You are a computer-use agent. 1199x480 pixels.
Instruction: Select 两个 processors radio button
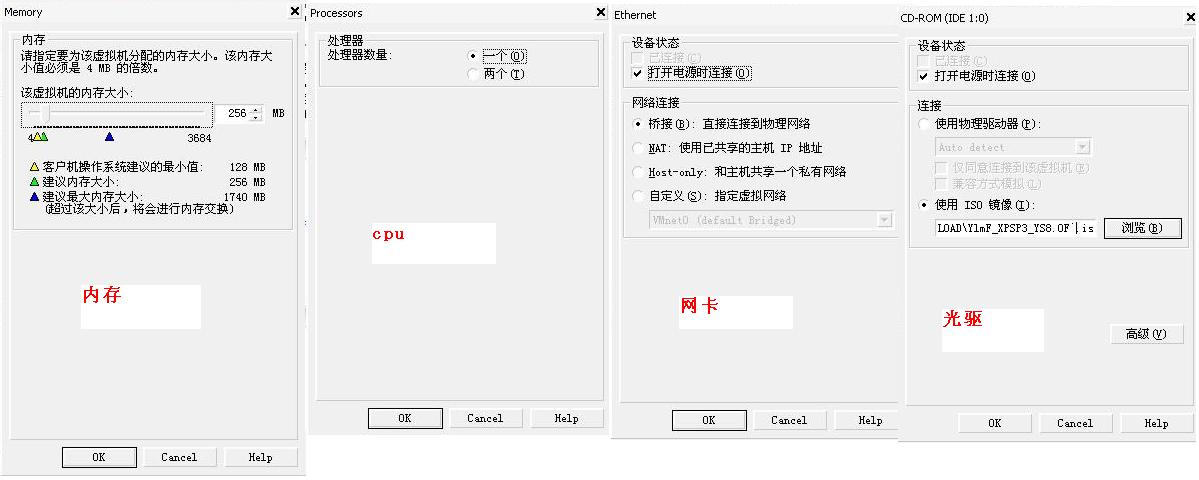point(473,74)
